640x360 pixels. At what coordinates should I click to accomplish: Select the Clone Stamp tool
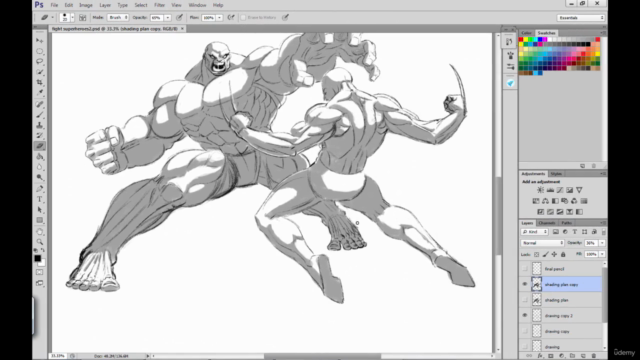[x=40, y=125]
